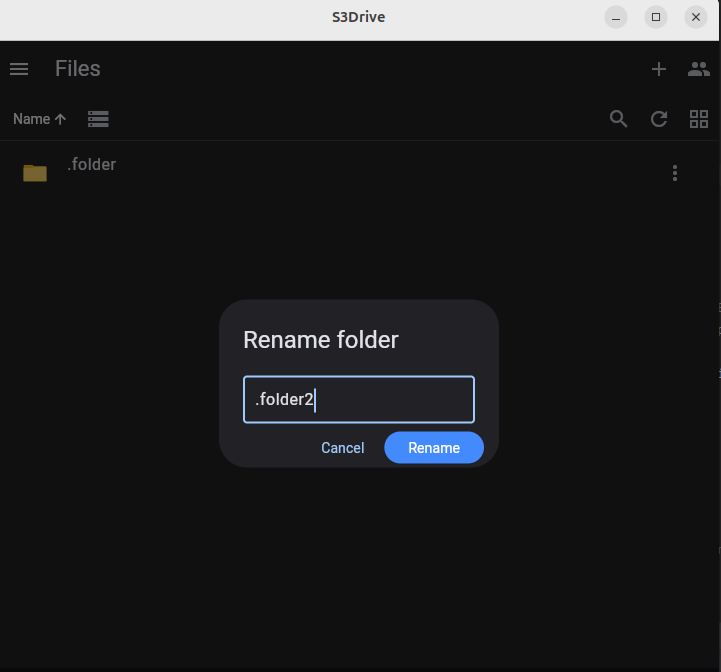The image size is (721, 672).
Task: Select the .folder folder icon
Action: tap(35, 173)
